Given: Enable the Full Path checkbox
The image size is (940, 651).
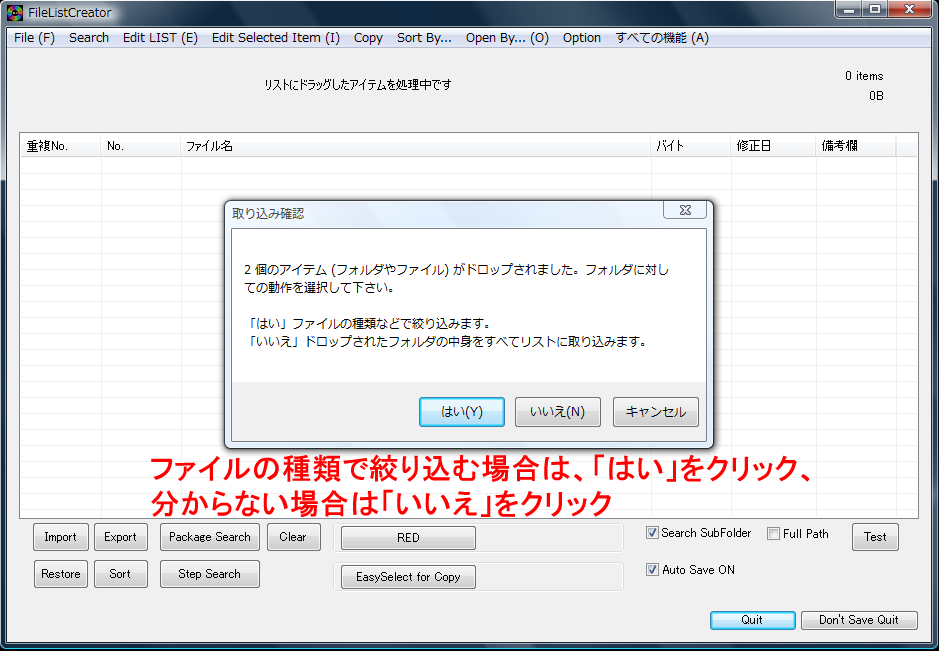Looking at the screenshot, I should pos(773,534).
